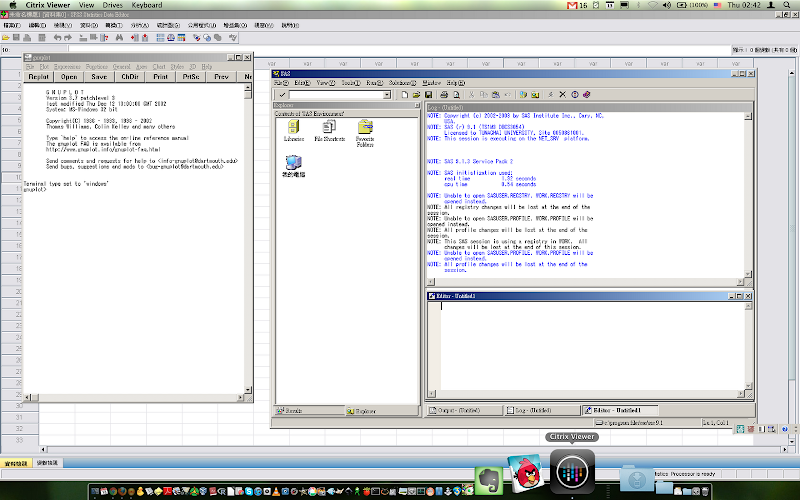This screenshot has height=500, width=800.
Task: Open the SAS Run menu
Action: (x=375, y=83)
